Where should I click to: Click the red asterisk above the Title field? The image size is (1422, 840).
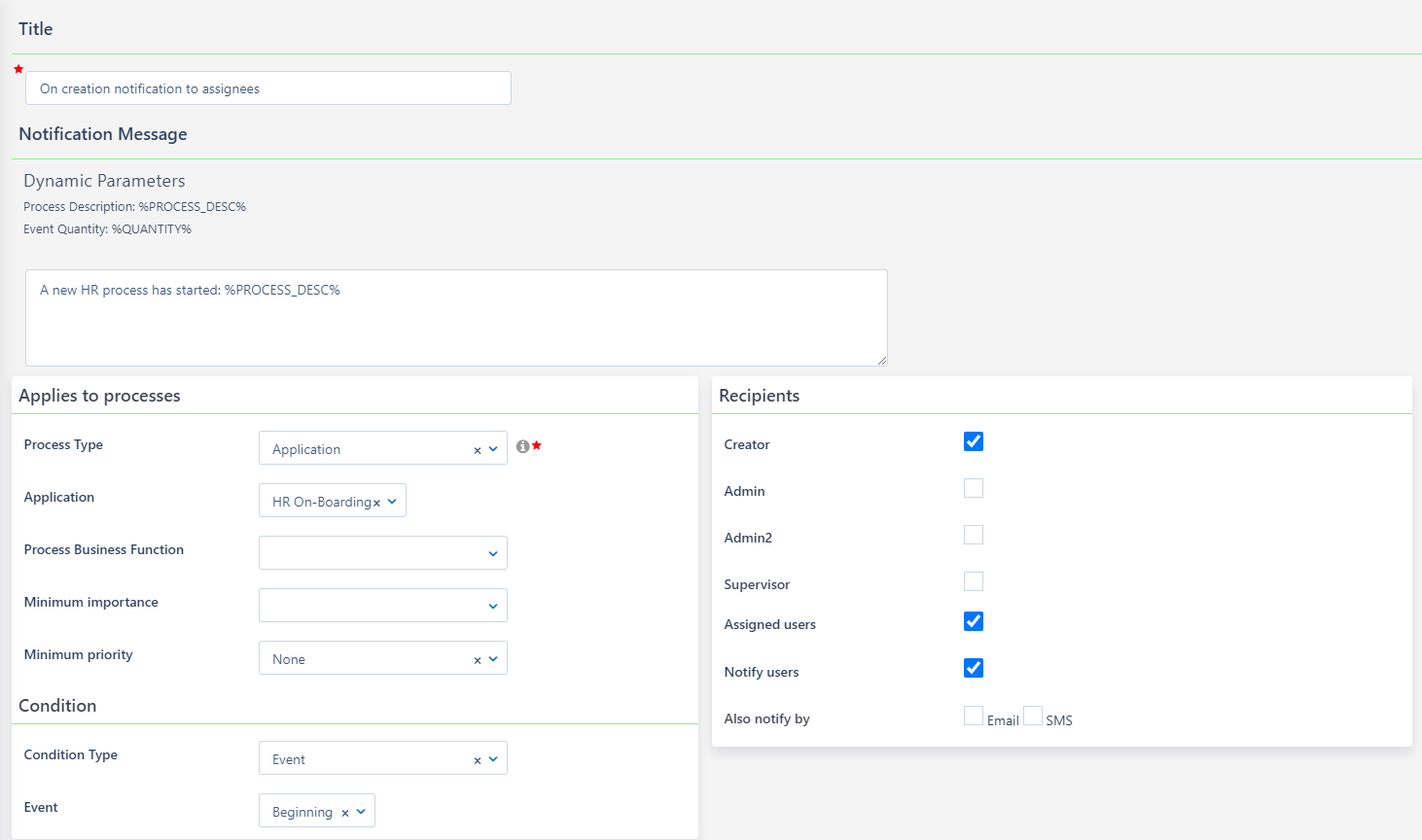click(18, 69)
